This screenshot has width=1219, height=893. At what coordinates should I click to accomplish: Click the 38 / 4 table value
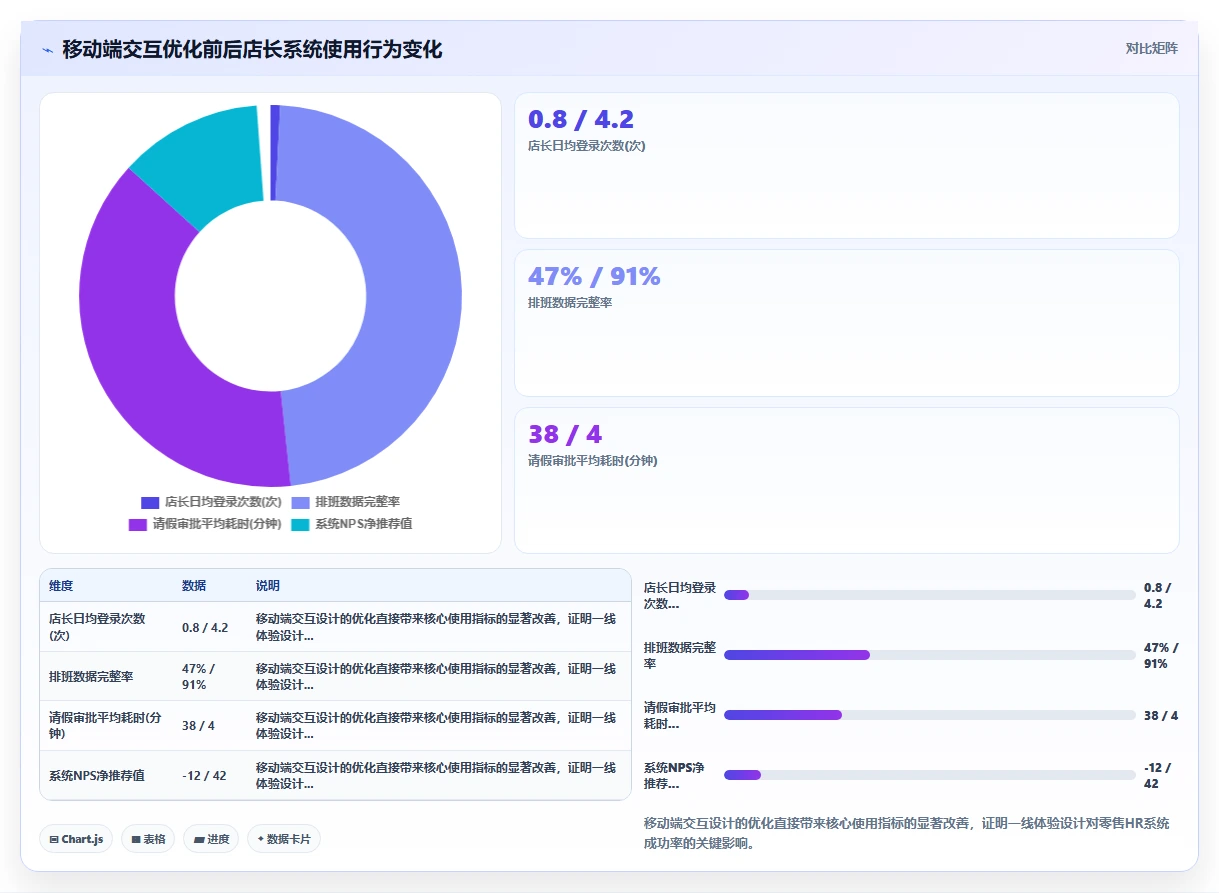pos(198,726)
